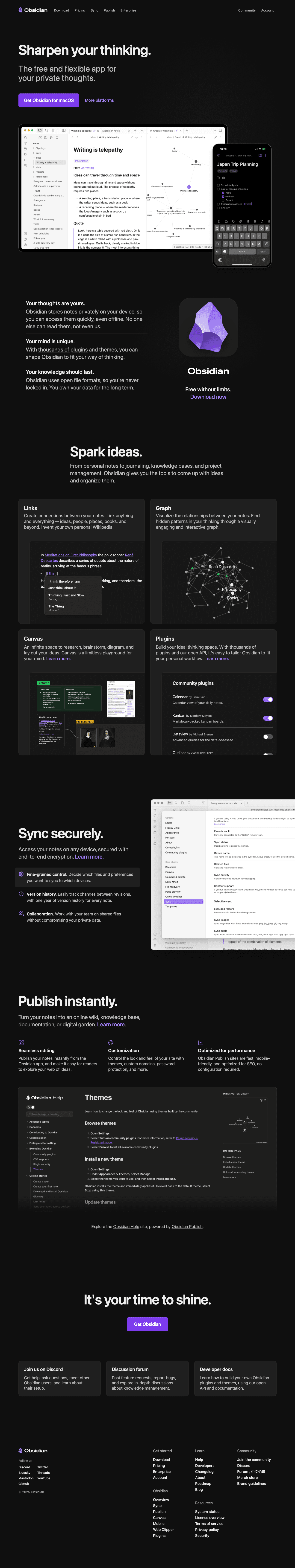Open the More platforms link
Screen dimensions: 295x1568
tap(99, 100)
